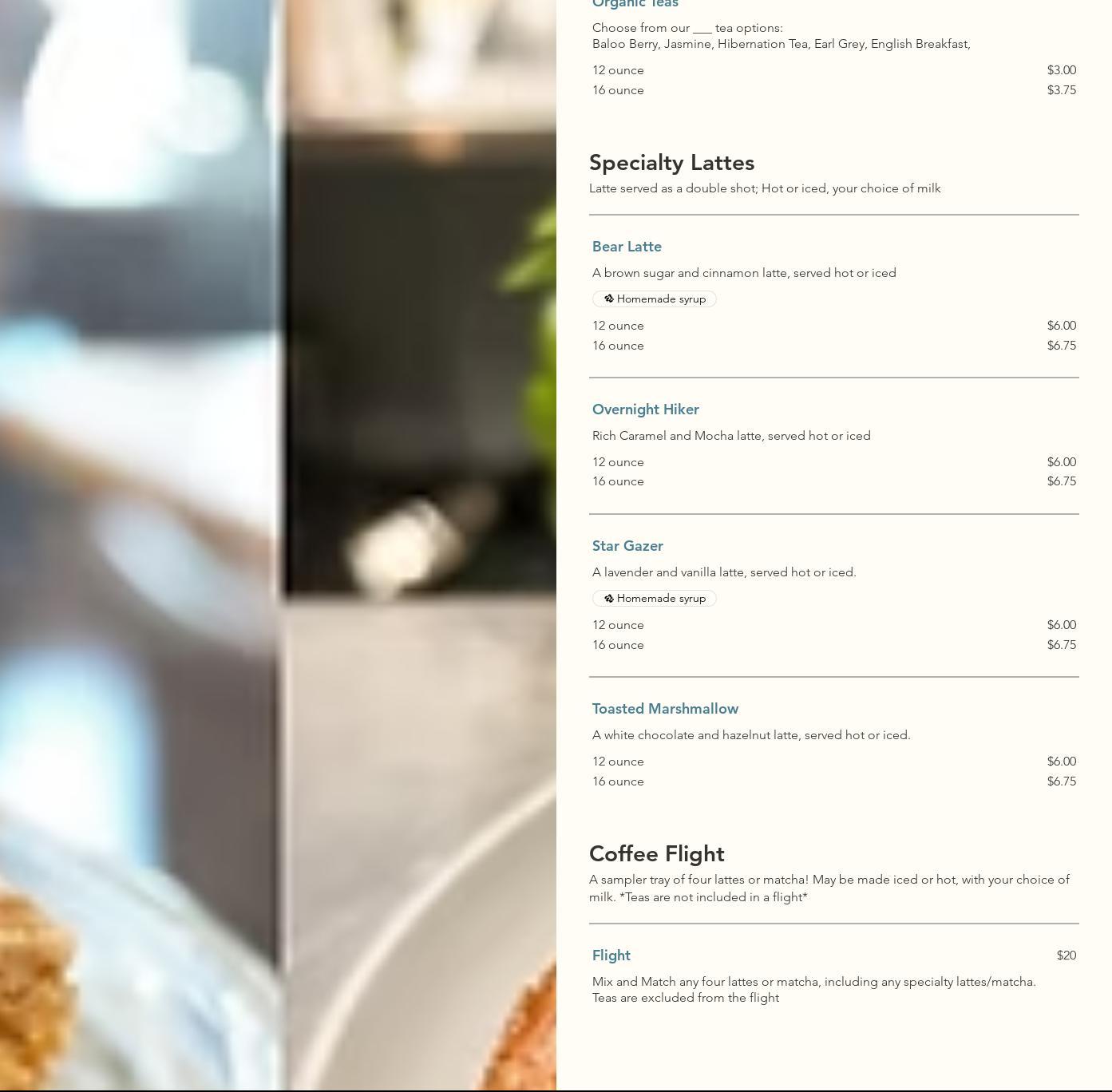
Task: Select Overnight Hiker 16 ounce price $6.75
Action: (x=1062, y=481)
